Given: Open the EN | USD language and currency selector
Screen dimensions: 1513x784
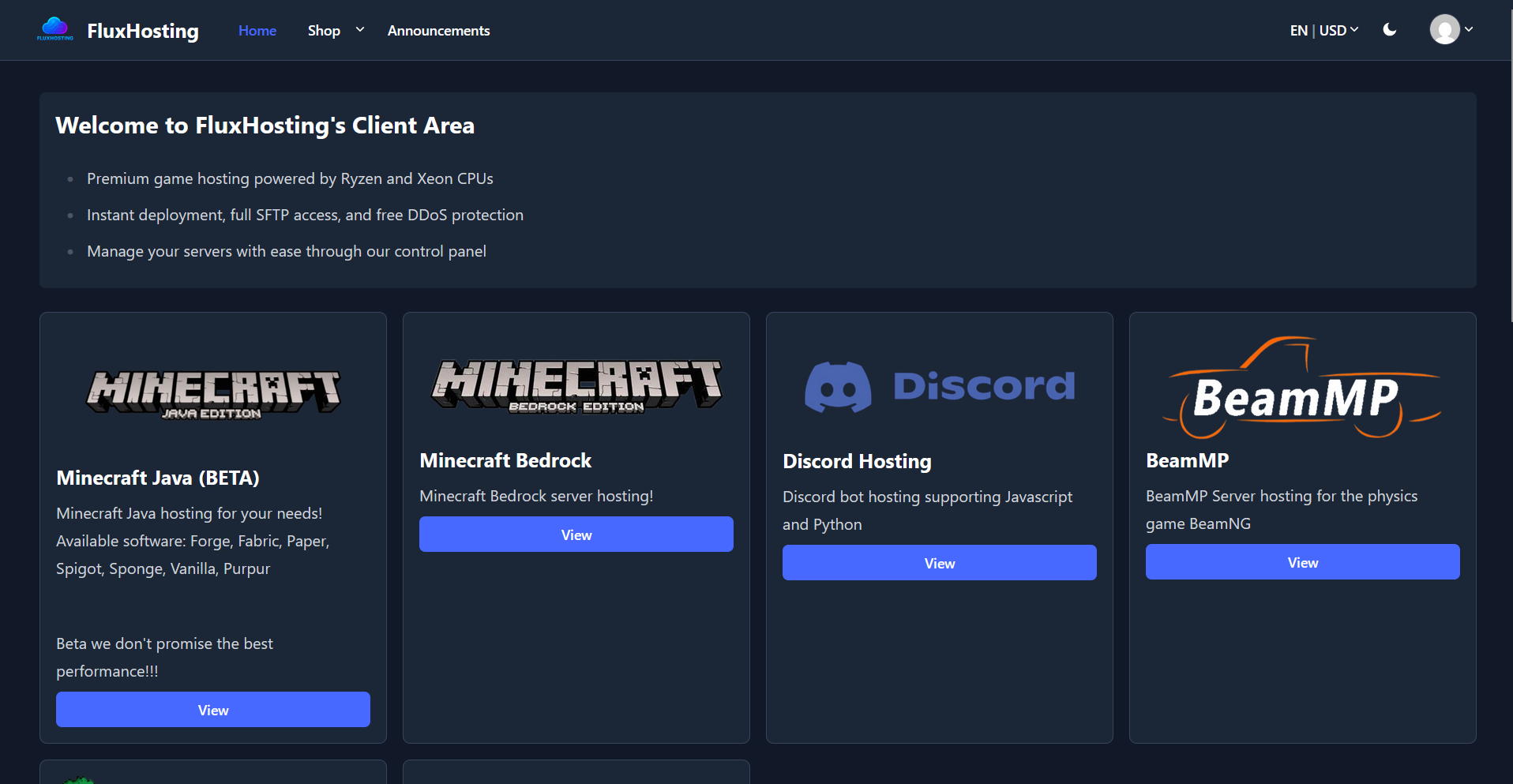Looking at the screenshot, I should (1324, 30).
